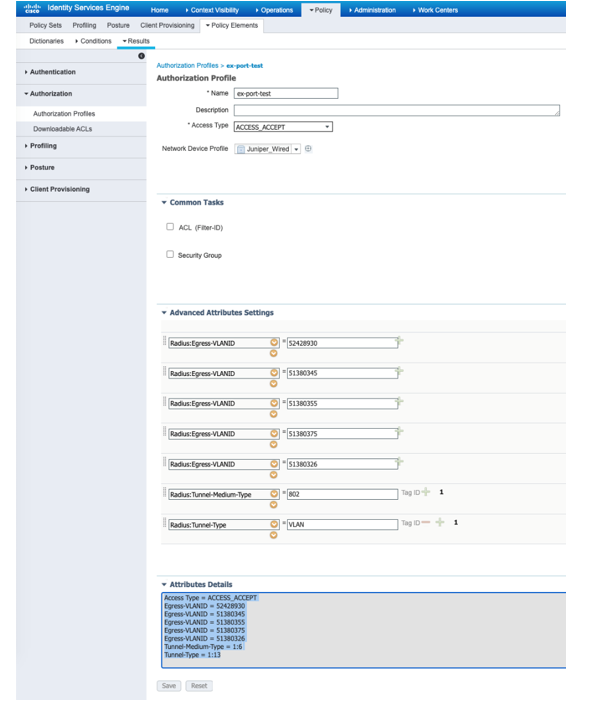616x704 pixels.
Task: Open the Operations menu
Action: (x=274, y=10)
